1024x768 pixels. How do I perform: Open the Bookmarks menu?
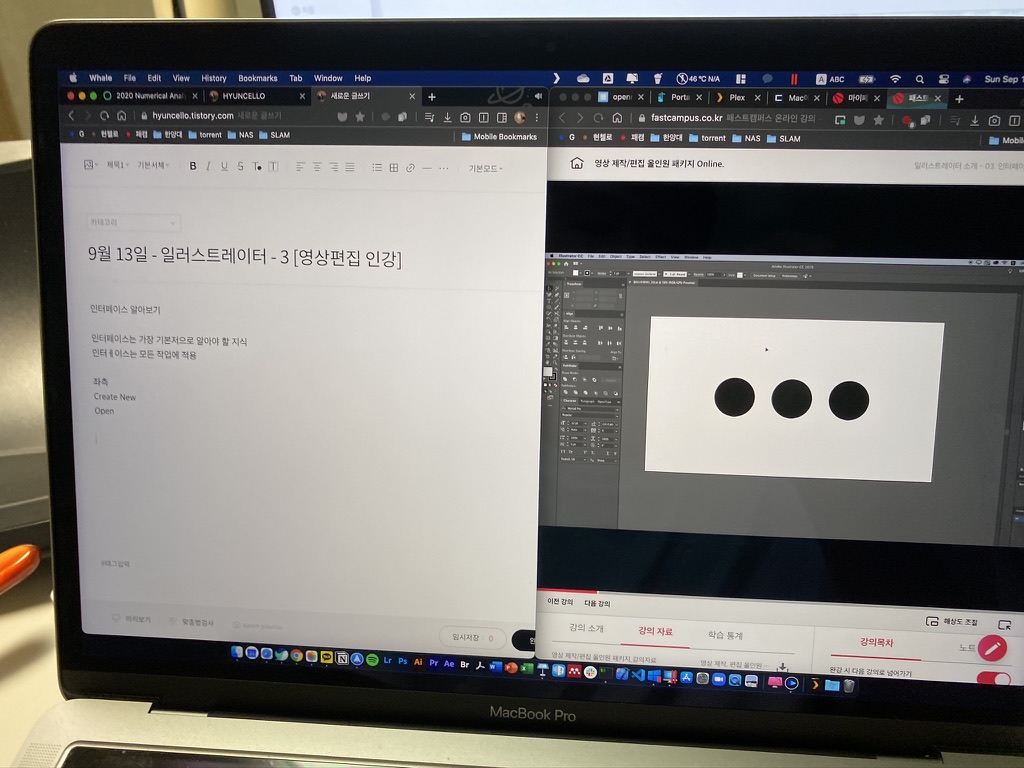click(257, 78)
